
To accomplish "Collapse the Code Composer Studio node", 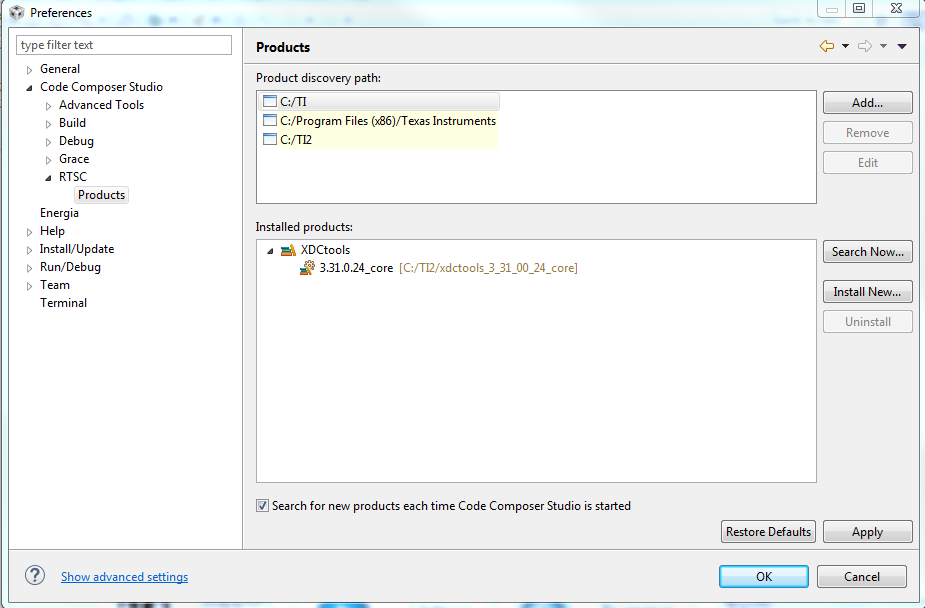I will pyautogui.click(x=29, y=88).
